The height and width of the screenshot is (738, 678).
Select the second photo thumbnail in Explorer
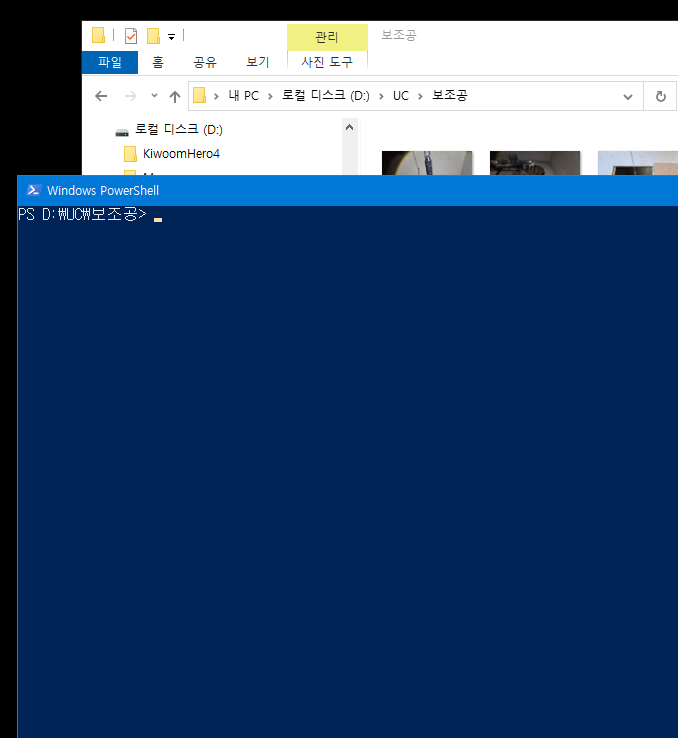pyautogui.click(x=535, y=163)
